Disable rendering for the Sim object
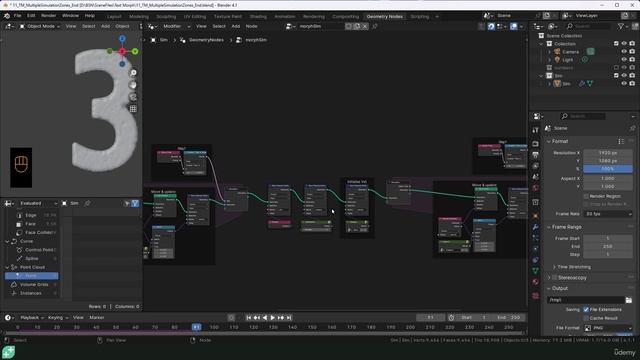The width and height of the screenshot is (640, 360). pos(632,84)
